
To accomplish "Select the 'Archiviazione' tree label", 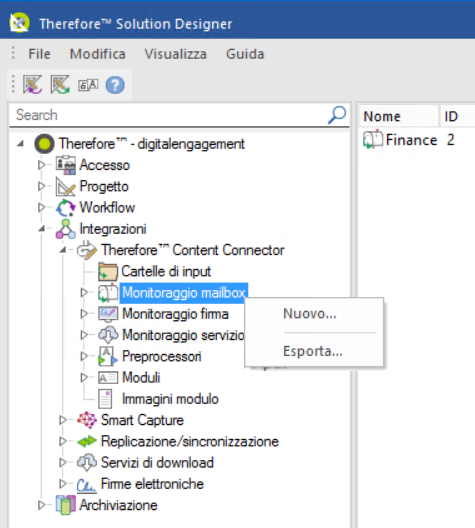I will (118, 505).
